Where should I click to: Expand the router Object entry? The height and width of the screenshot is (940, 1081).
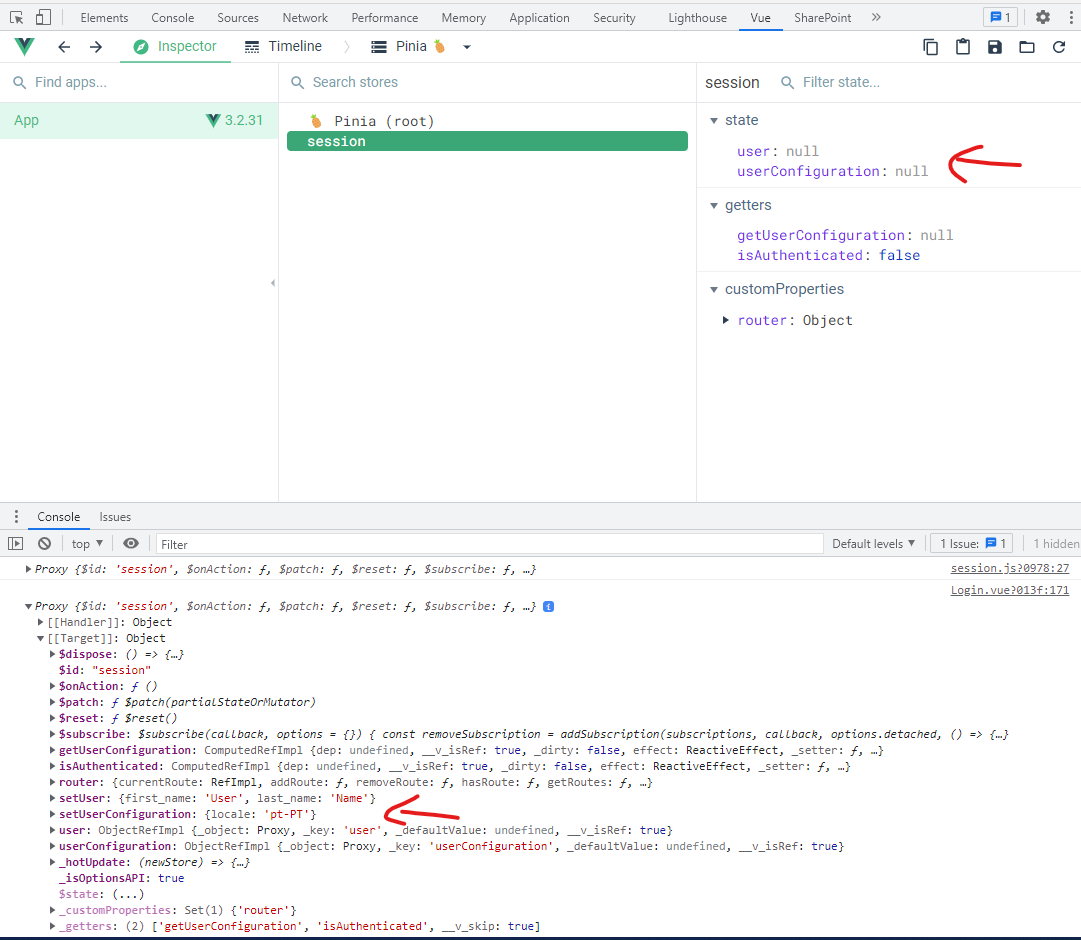726,320
